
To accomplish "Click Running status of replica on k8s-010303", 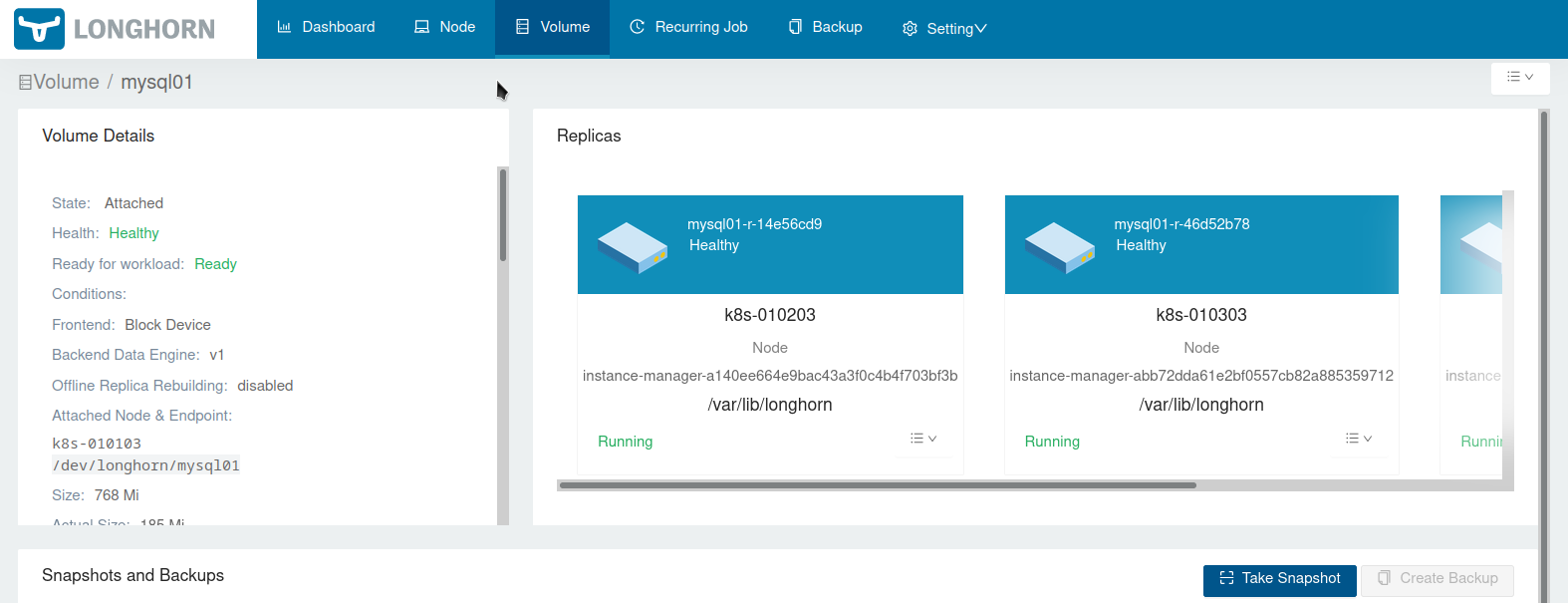I will click(1052, 442).
